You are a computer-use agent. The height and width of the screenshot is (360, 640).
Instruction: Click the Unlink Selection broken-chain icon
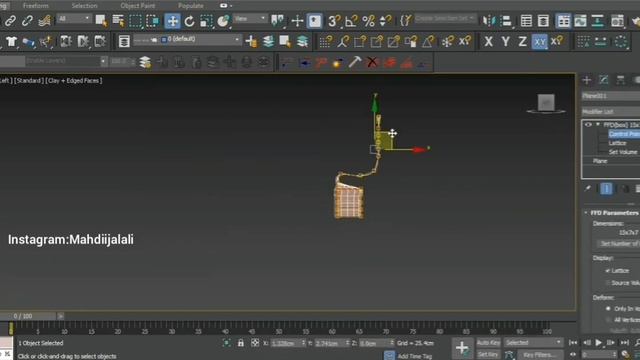pyautogui.click(x=27, y=20)
